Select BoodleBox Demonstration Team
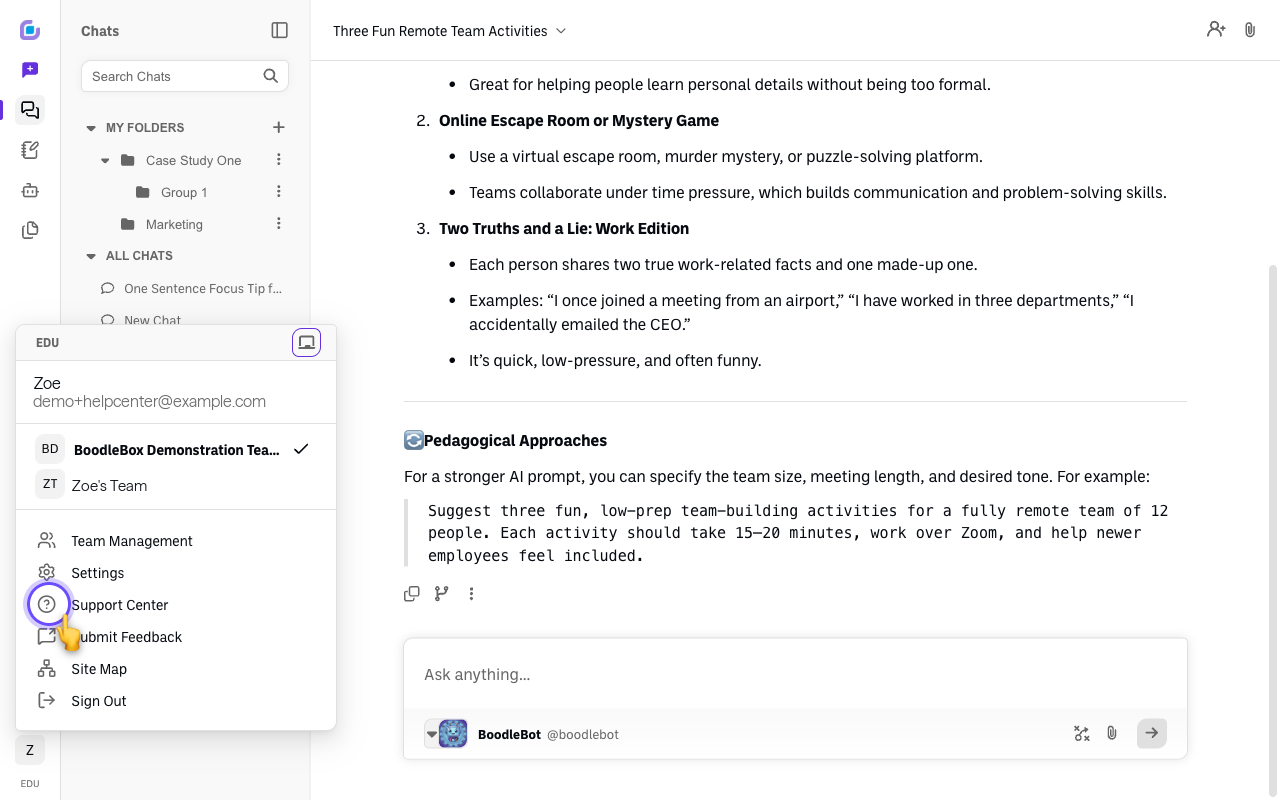 176,450
